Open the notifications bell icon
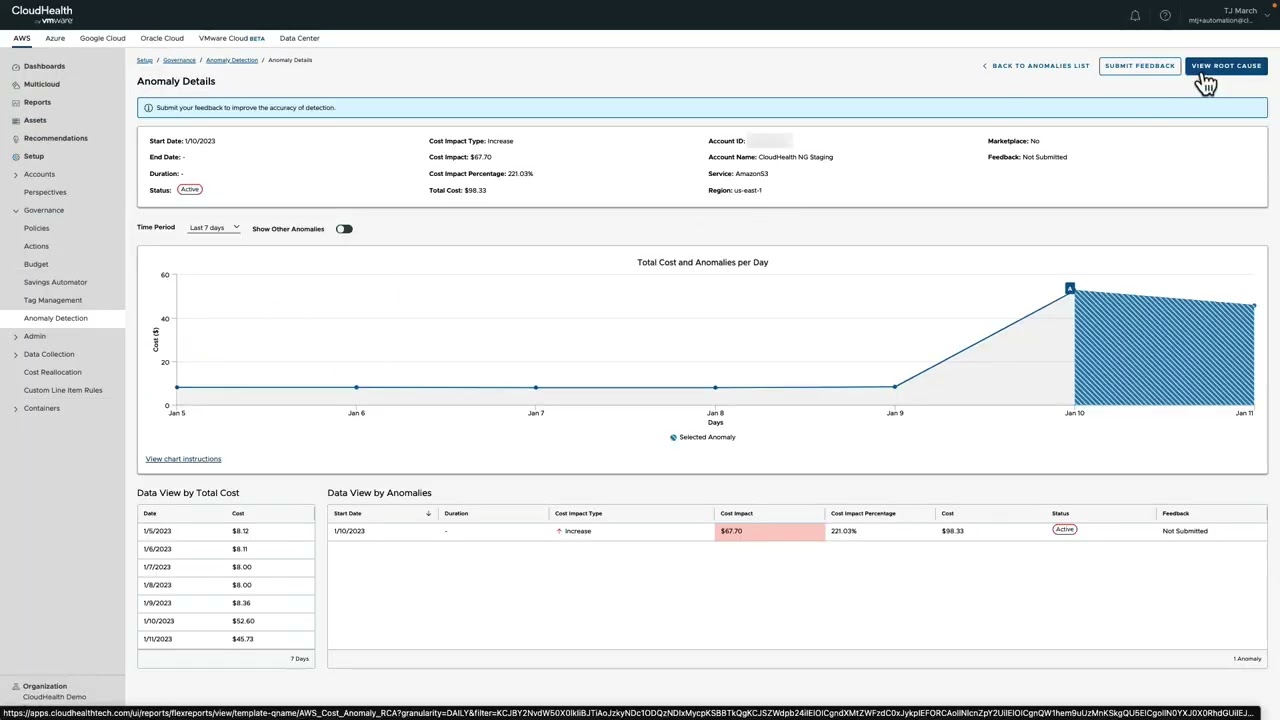1280x720 pixels. point(1135,16)
